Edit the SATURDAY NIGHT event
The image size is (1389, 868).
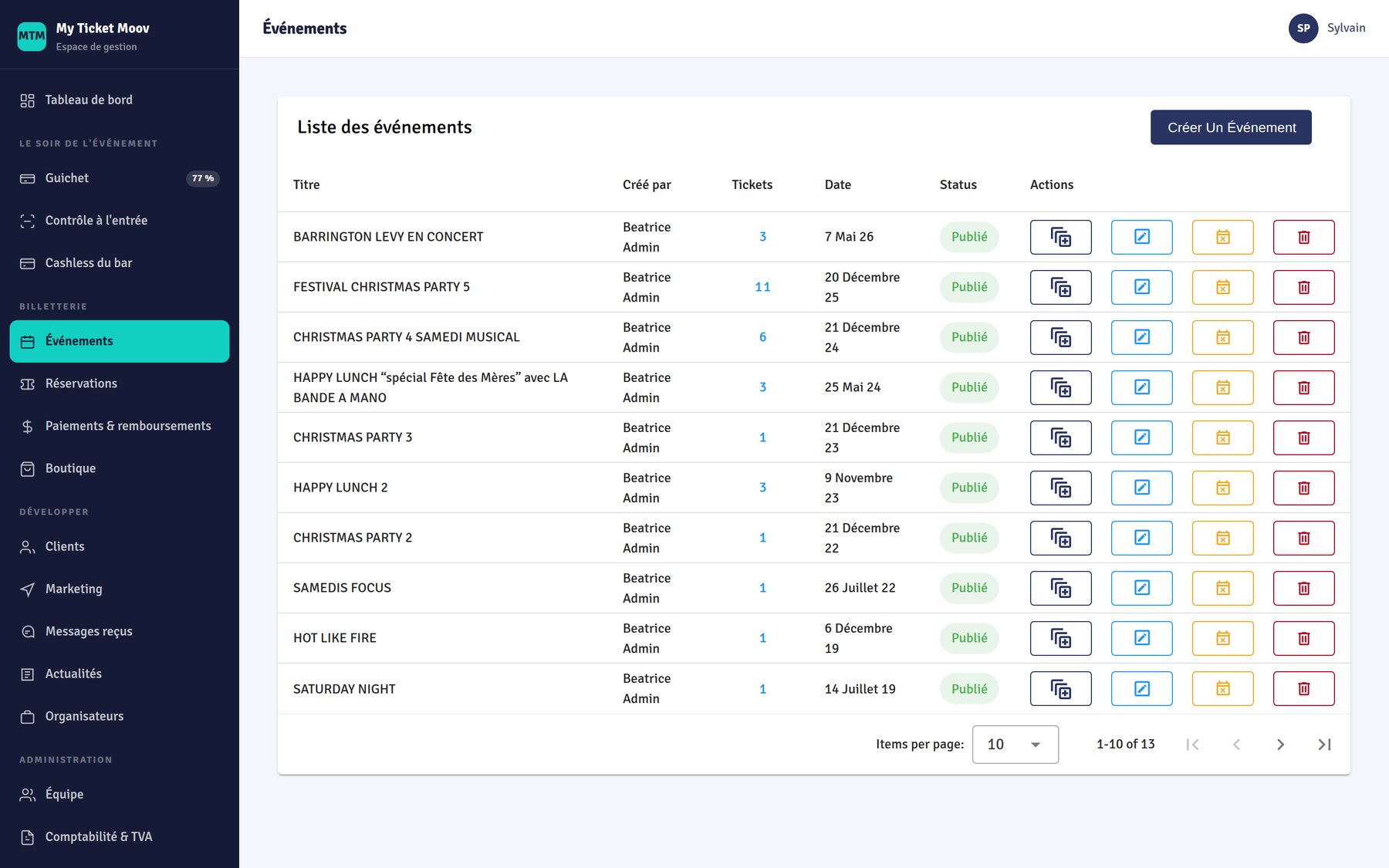click(x=1141, y=688)
